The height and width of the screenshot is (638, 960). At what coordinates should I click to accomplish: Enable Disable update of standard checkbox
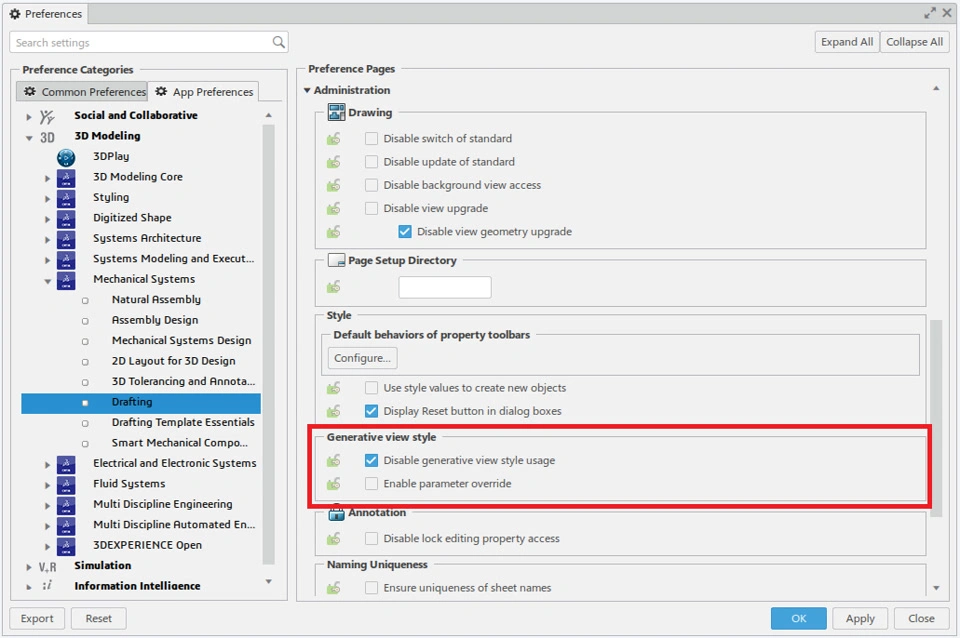coord(372,162)
